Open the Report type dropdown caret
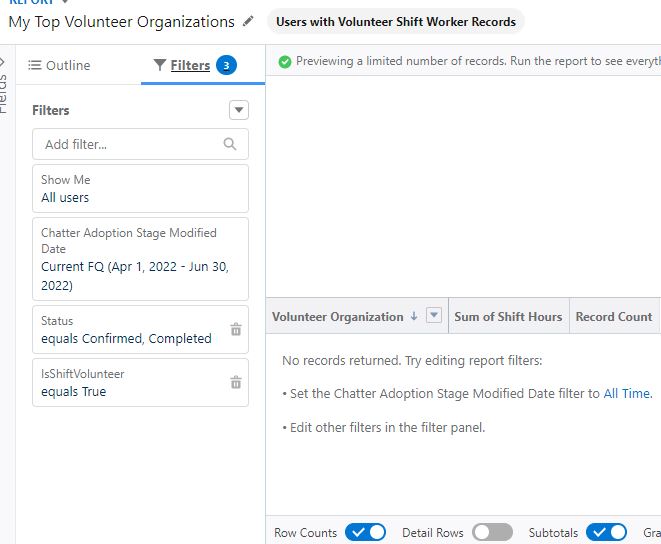661x544 pixels. pyautogui.click(x=66, y=2)
